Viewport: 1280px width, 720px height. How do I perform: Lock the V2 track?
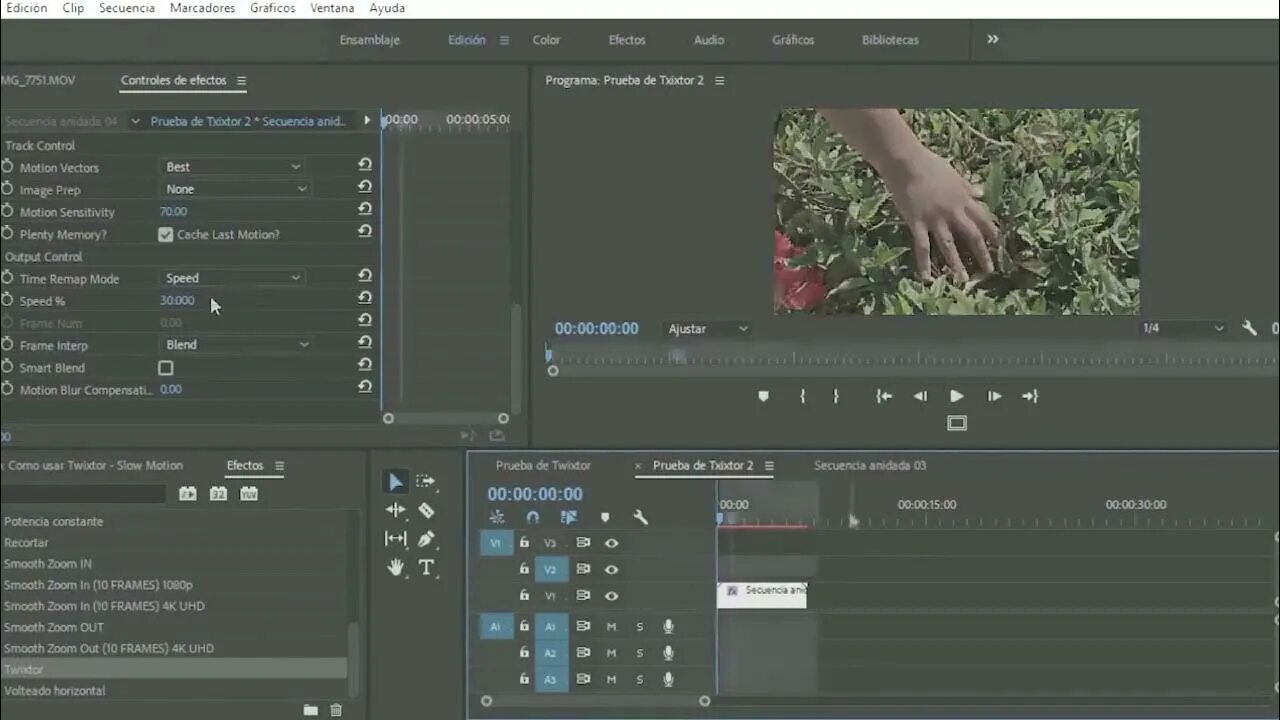point(523,569)
